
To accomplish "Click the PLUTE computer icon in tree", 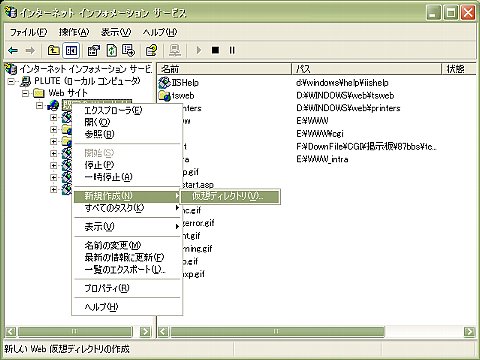I will (x=26, y=81).
